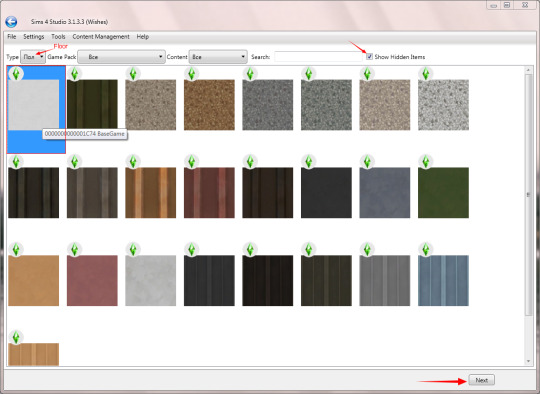Open the Settings menu
Viewport: 540px width, 394px height.
(33, 37)
